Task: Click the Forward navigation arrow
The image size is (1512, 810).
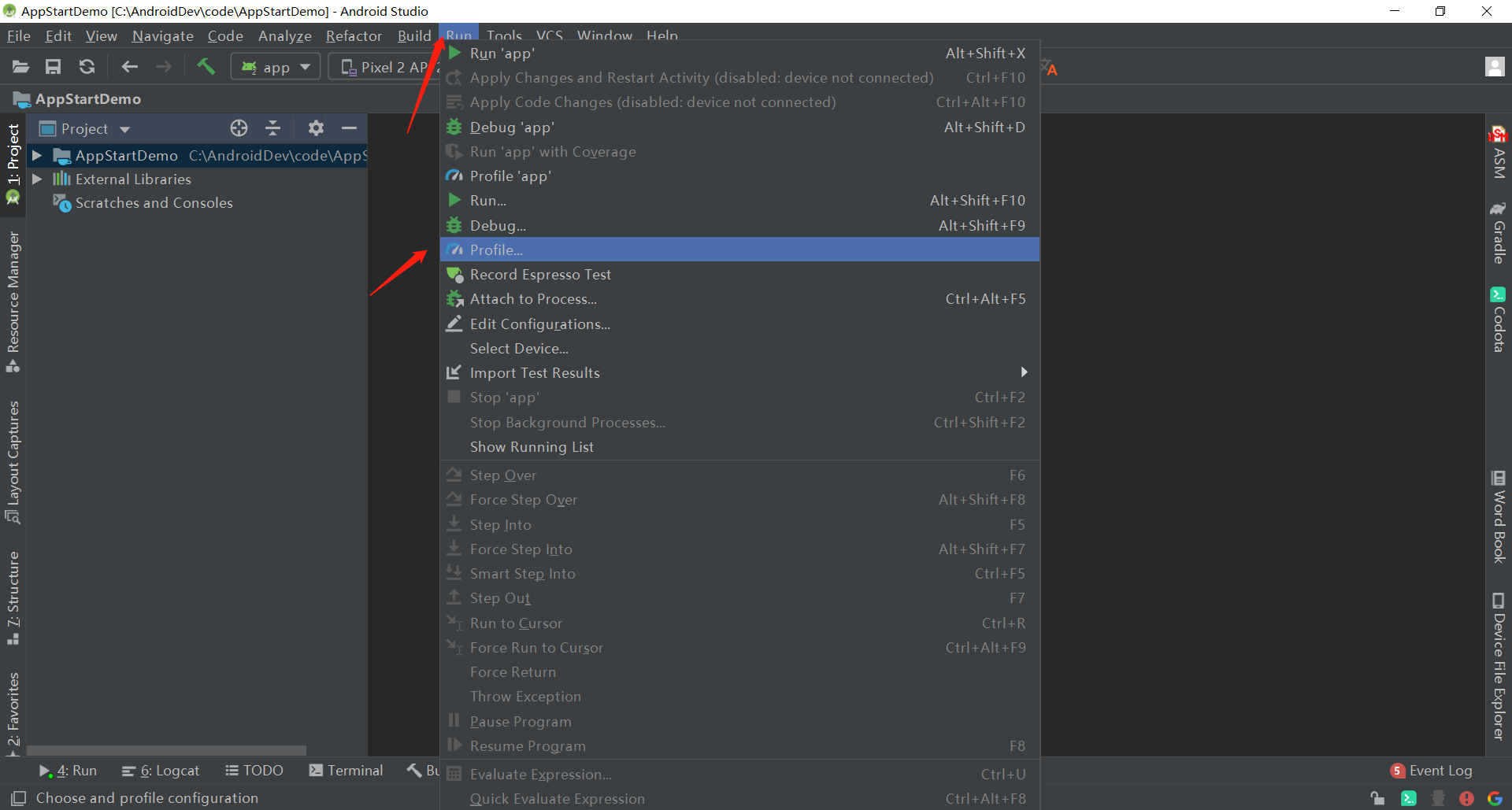Action: pyautogui.click(x=164, y=67)
